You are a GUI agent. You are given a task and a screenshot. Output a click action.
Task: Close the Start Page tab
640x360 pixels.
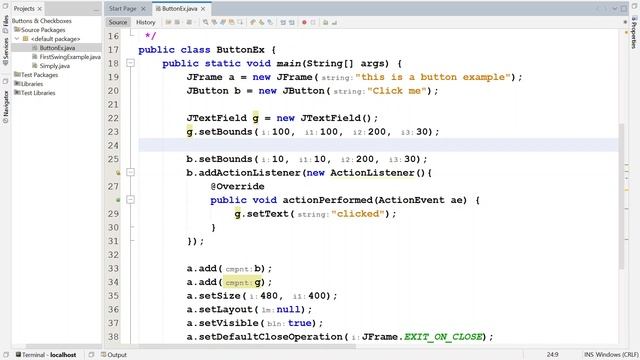tap(143, 9)
